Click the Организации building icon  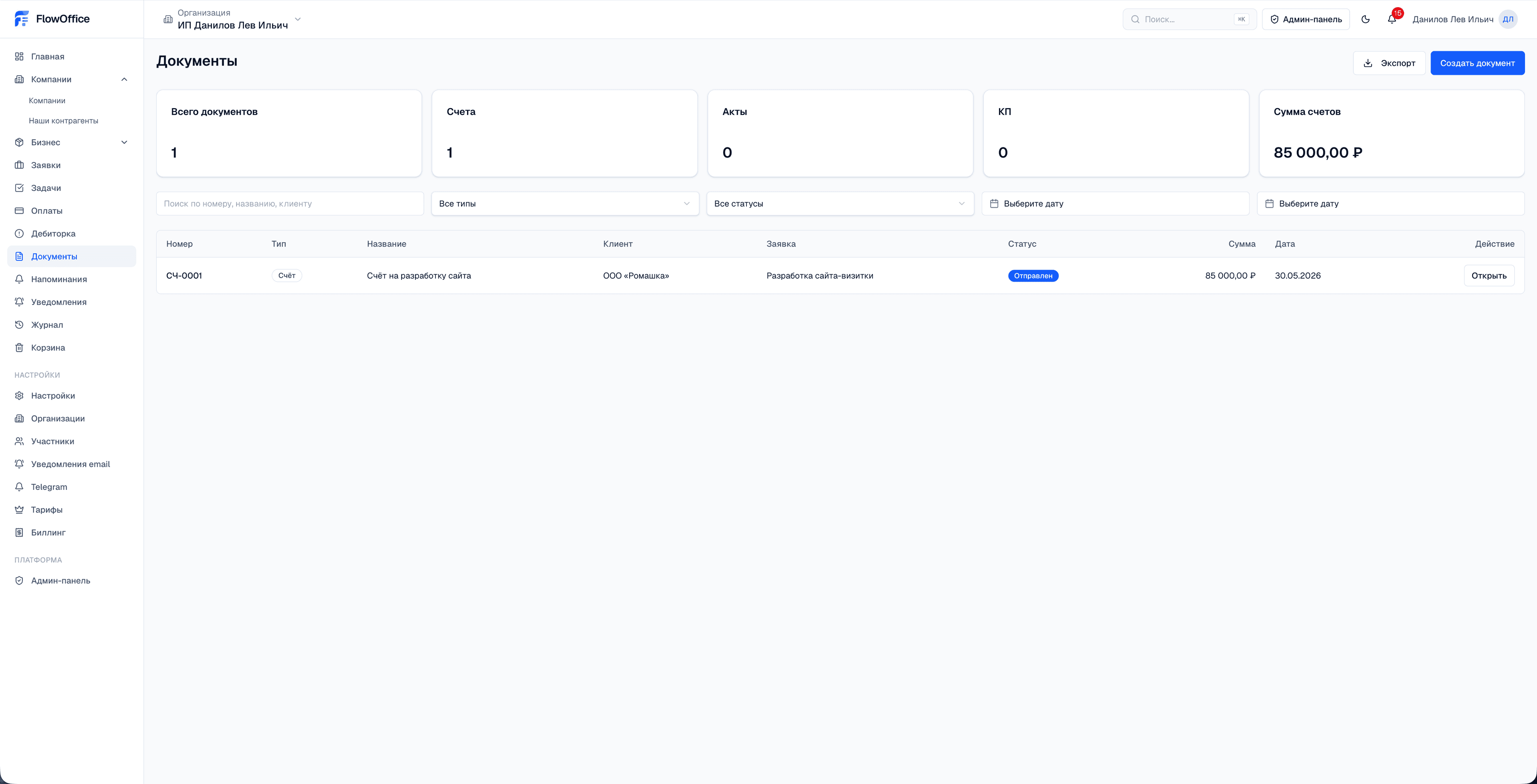point(19,419)
